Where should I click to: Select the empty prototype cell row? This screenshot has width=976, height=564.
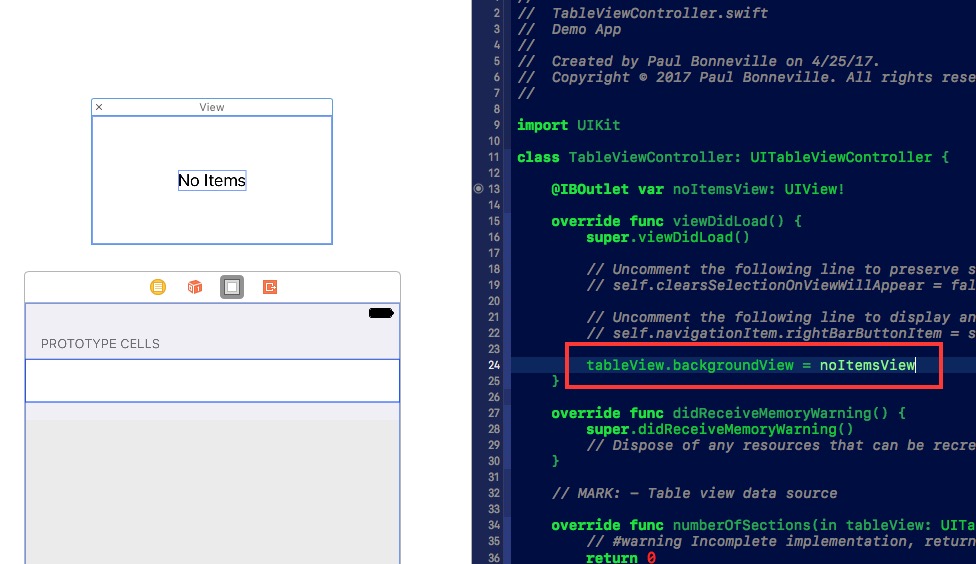pyautogui.click(x=212, y=381)
